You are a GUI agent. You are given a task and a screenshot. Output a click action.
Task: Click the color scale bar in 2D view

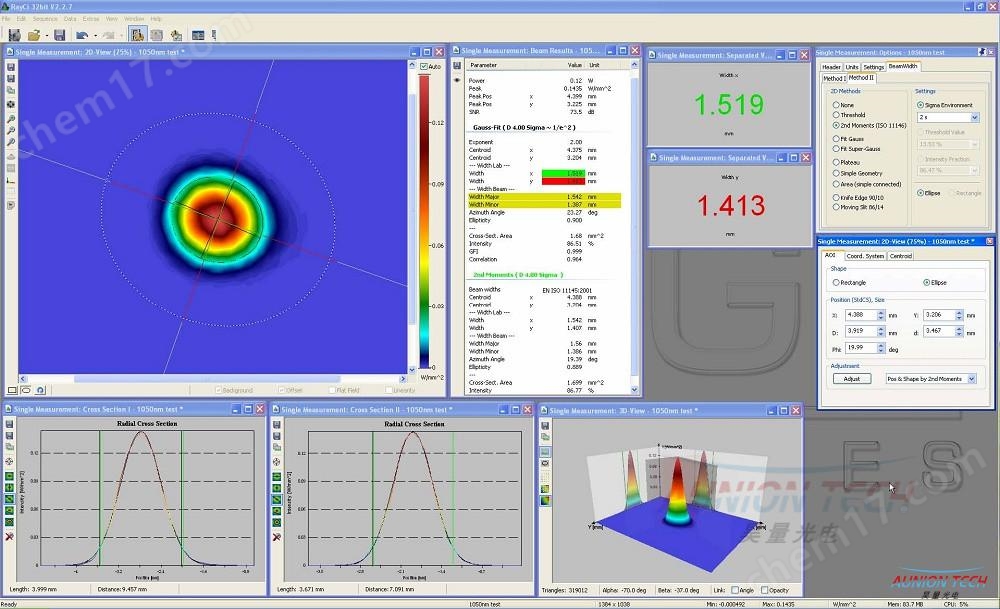point(424,220)
